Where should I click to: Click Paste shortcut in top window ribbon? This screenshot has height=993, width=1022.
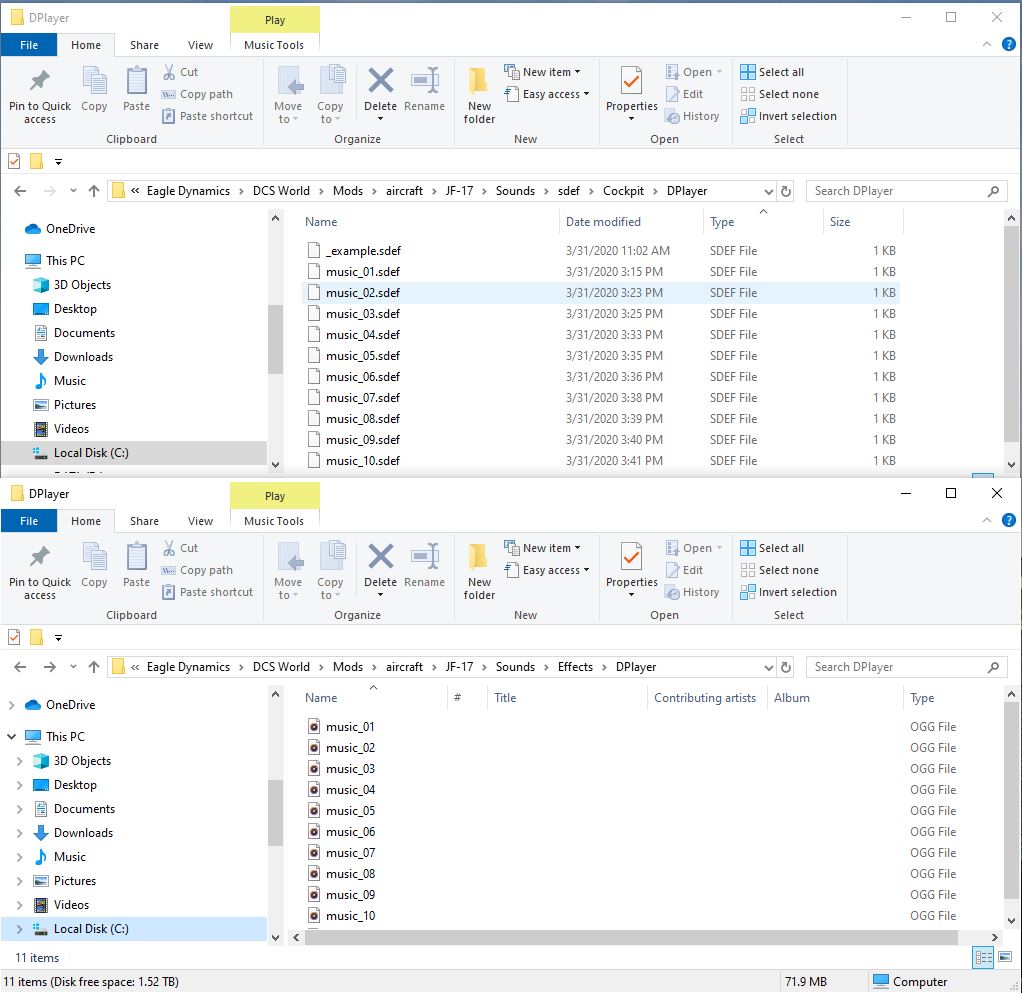[x=208, y=116]
